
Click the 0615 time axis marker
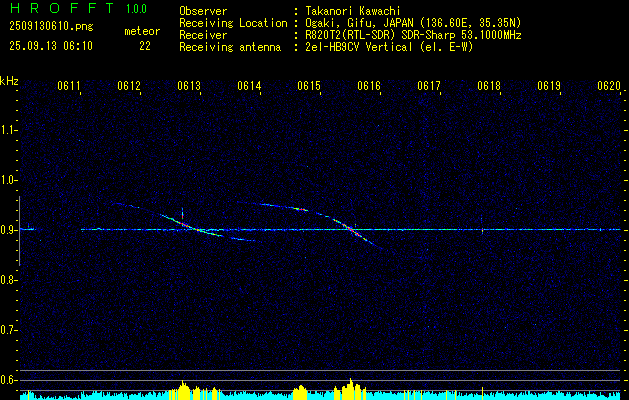[x=309, y=86]
